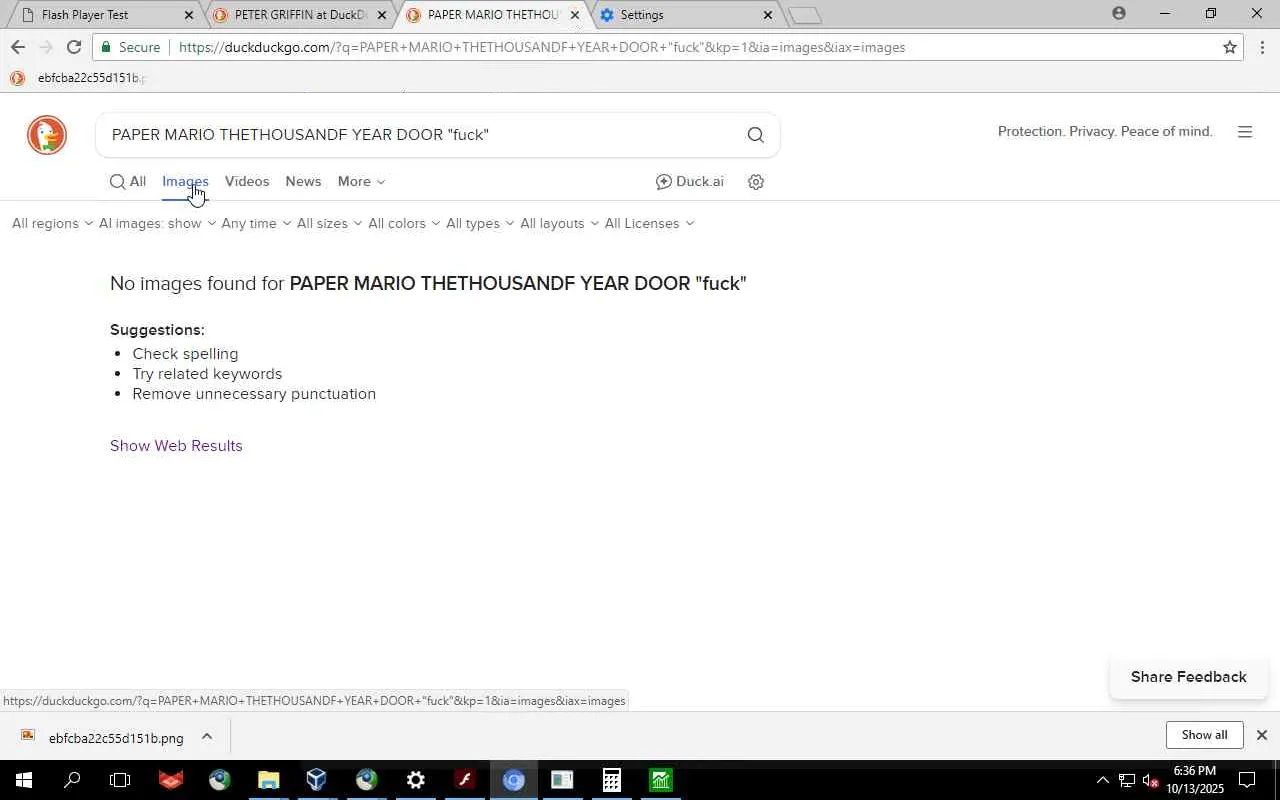Expand the All sizes filter

click(329, 224)
